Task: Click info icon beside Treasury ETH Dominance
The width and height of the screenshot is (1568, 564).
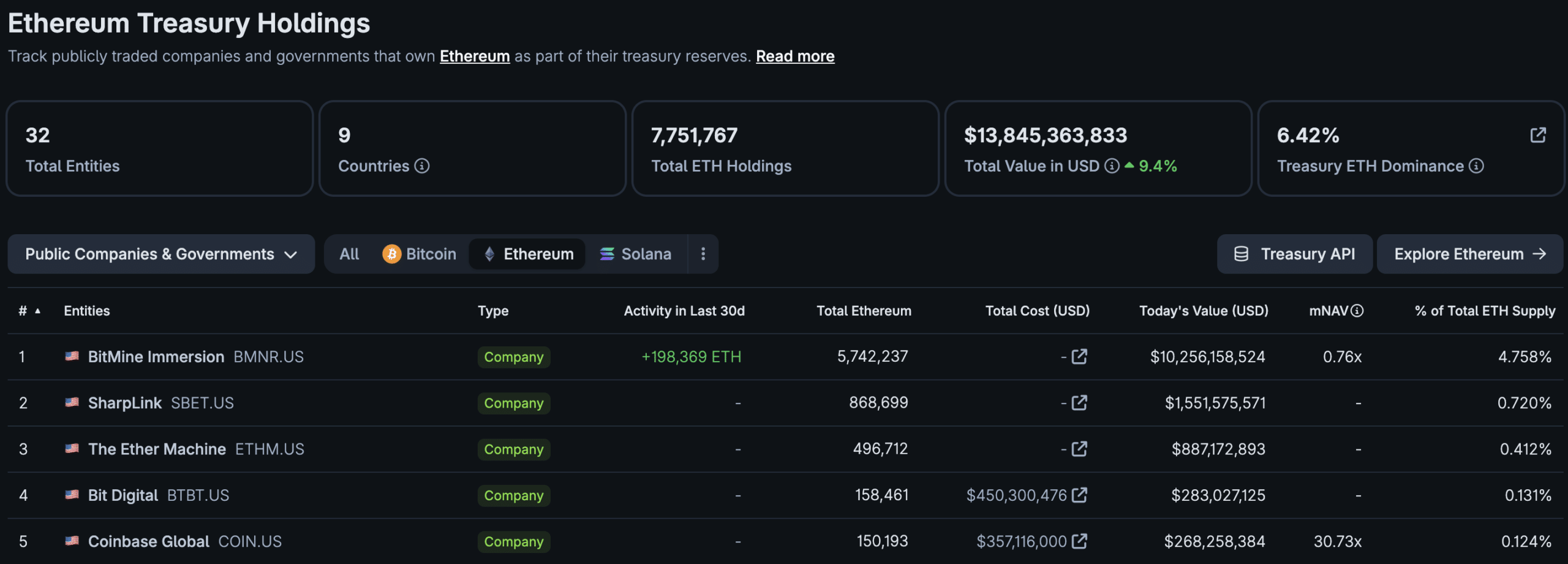Action: 1477,166
